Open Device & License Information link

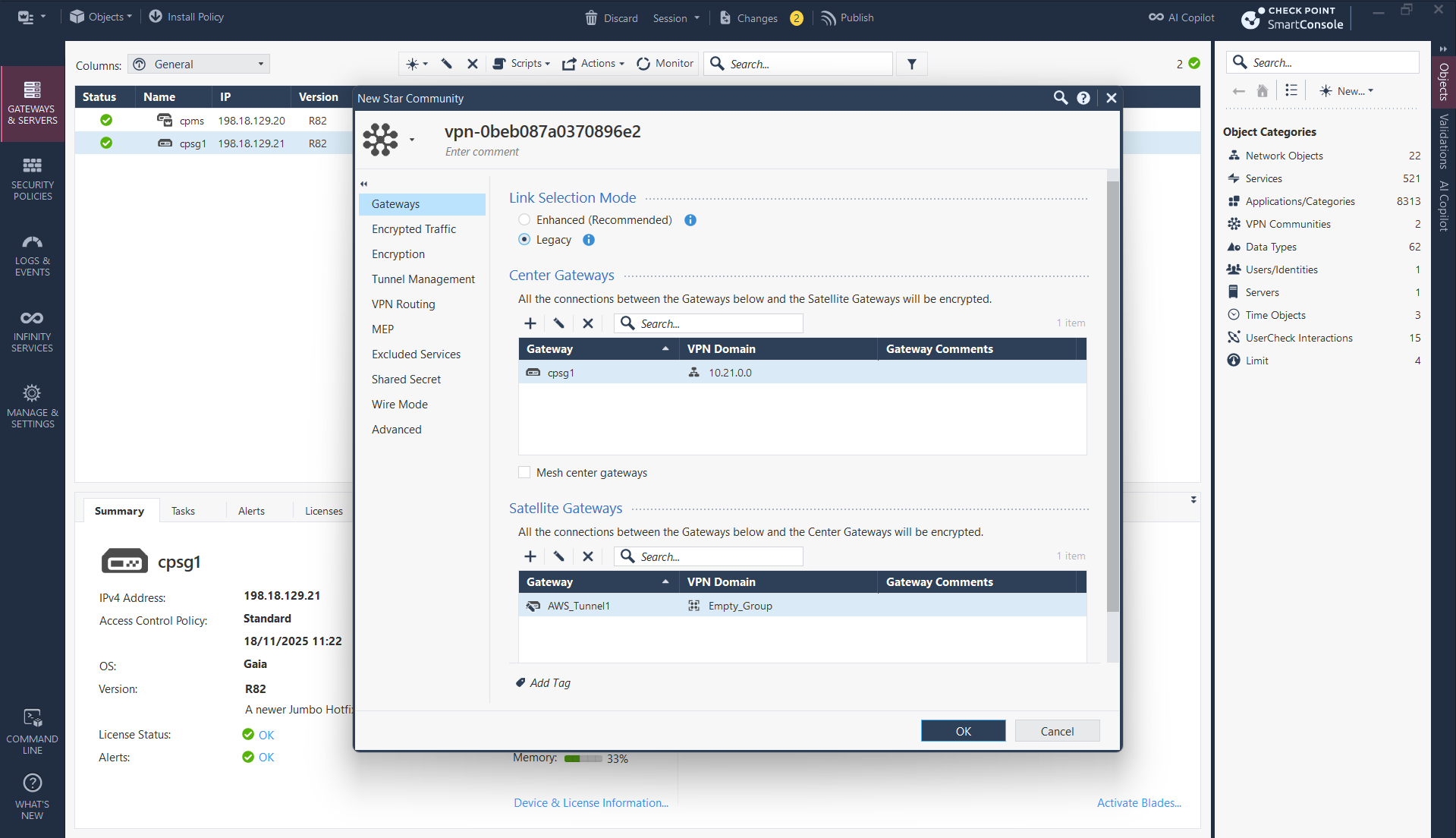click(x=591, y=803)
